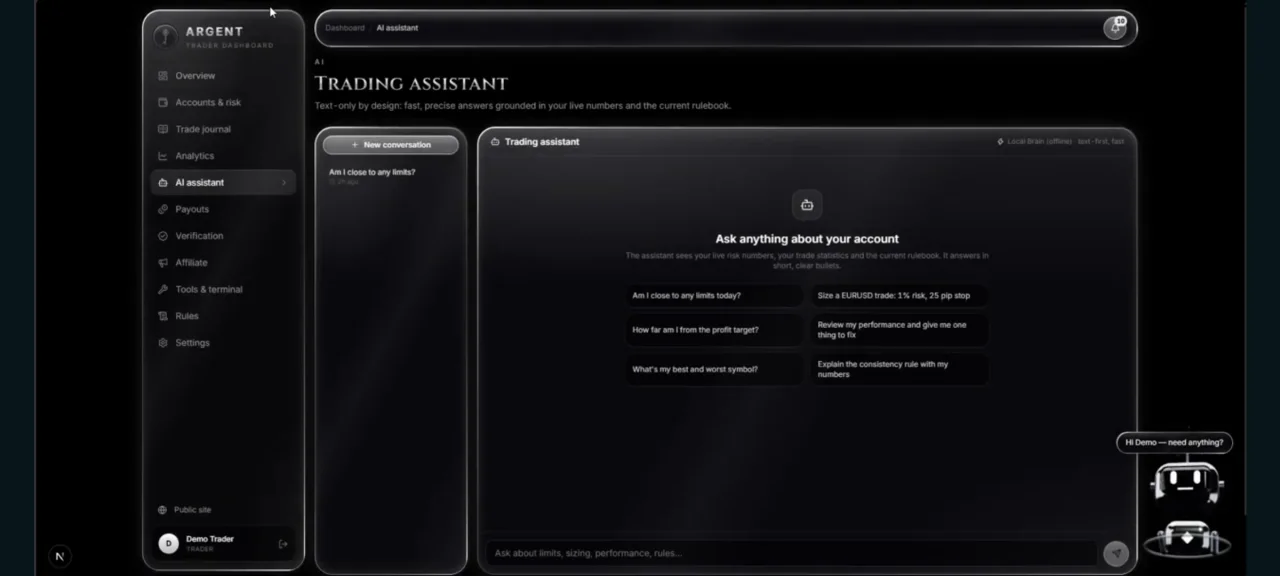This screenshot has width=1280, height=576.
Task: Open the Overview page
Action: point(223,76)
